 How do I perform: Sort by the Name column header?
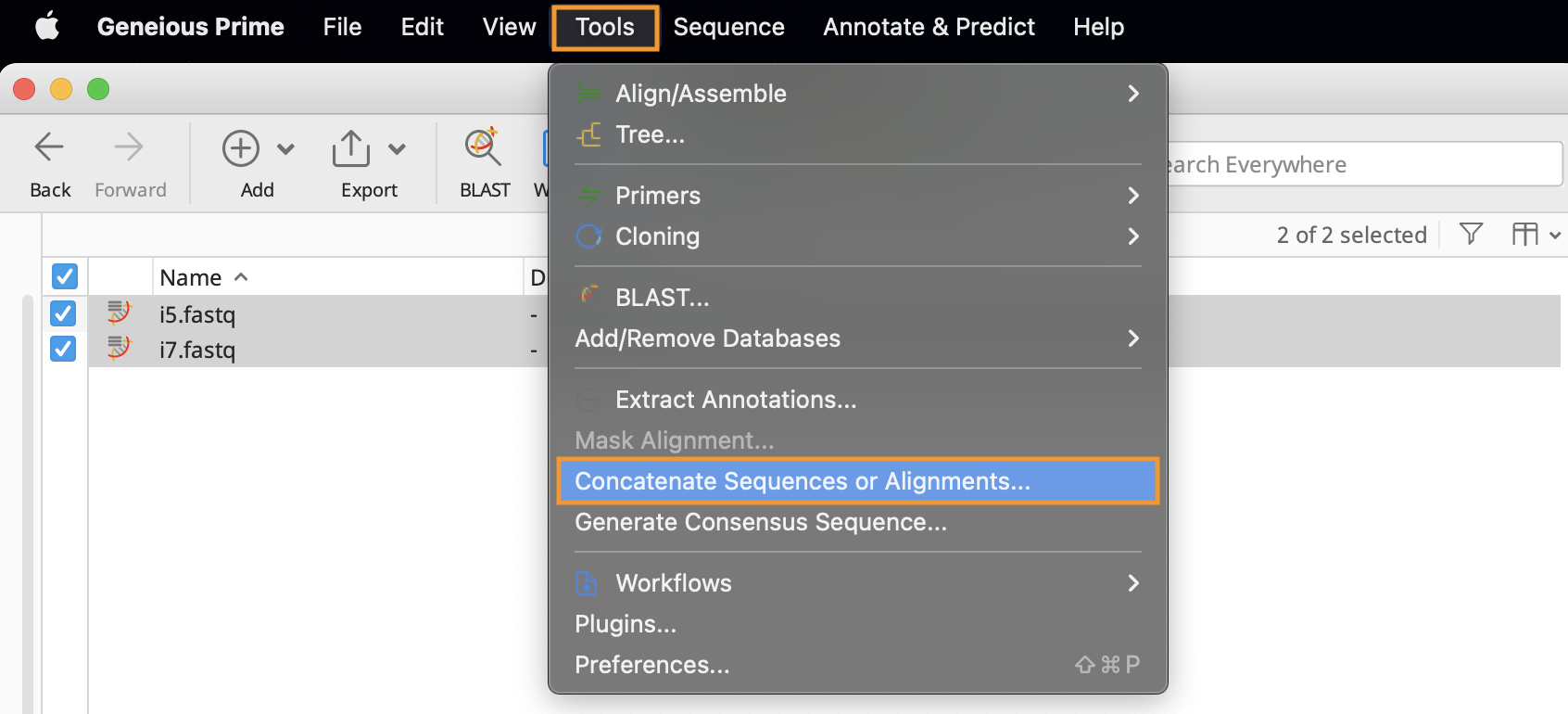[x=190, y=277]
